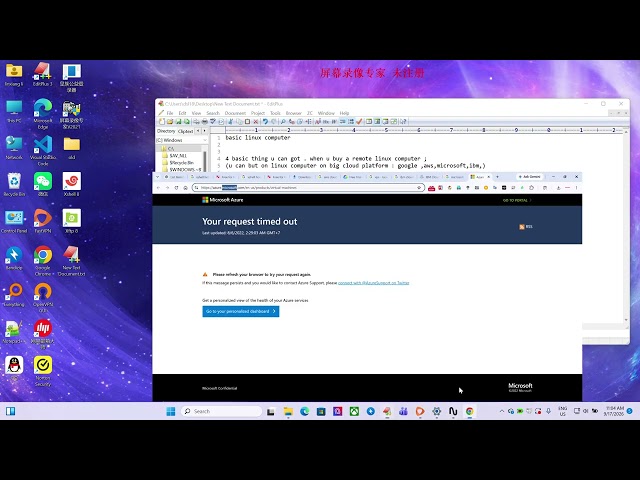Image resolution: width=640 pixels, height=480 pixels.
Task: Click the Chrome reload button
Action: pyautogui.click(x=176, y=188)
